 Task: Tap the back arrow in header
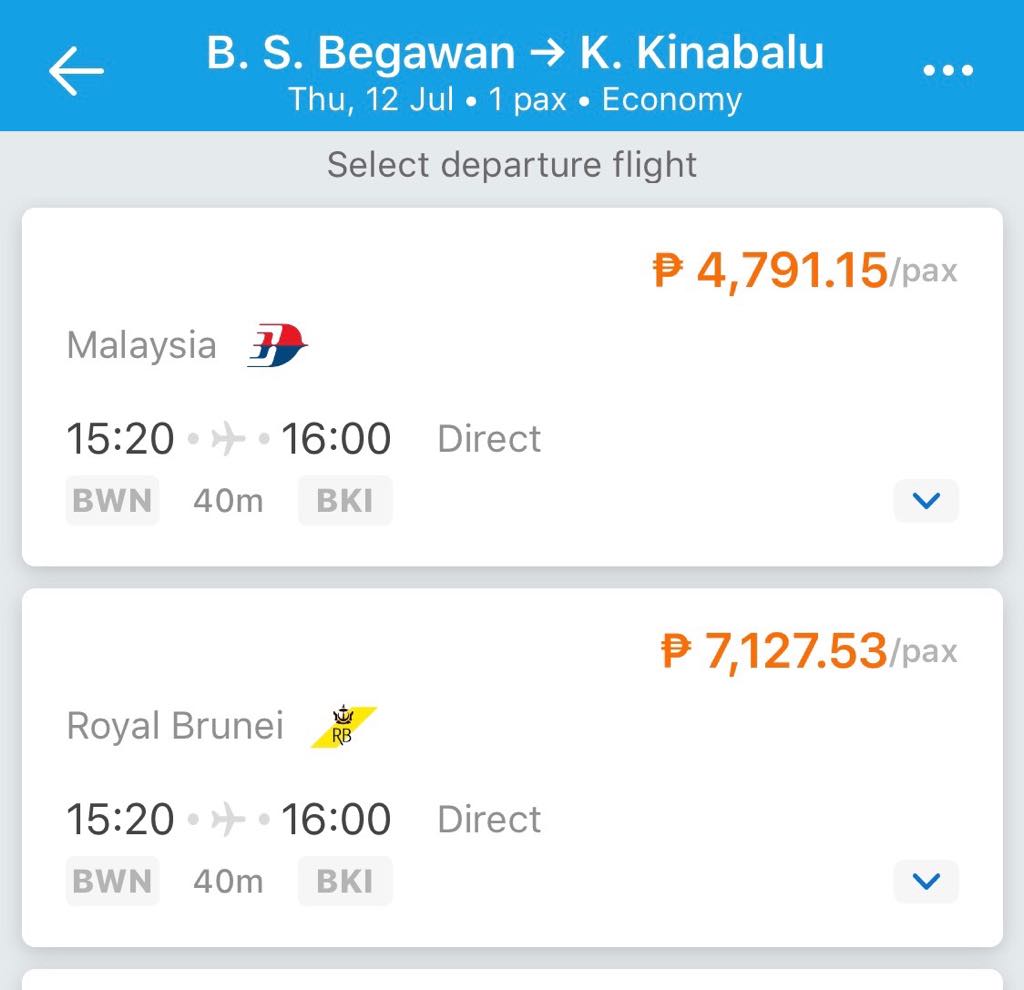(x=76, y=70)
